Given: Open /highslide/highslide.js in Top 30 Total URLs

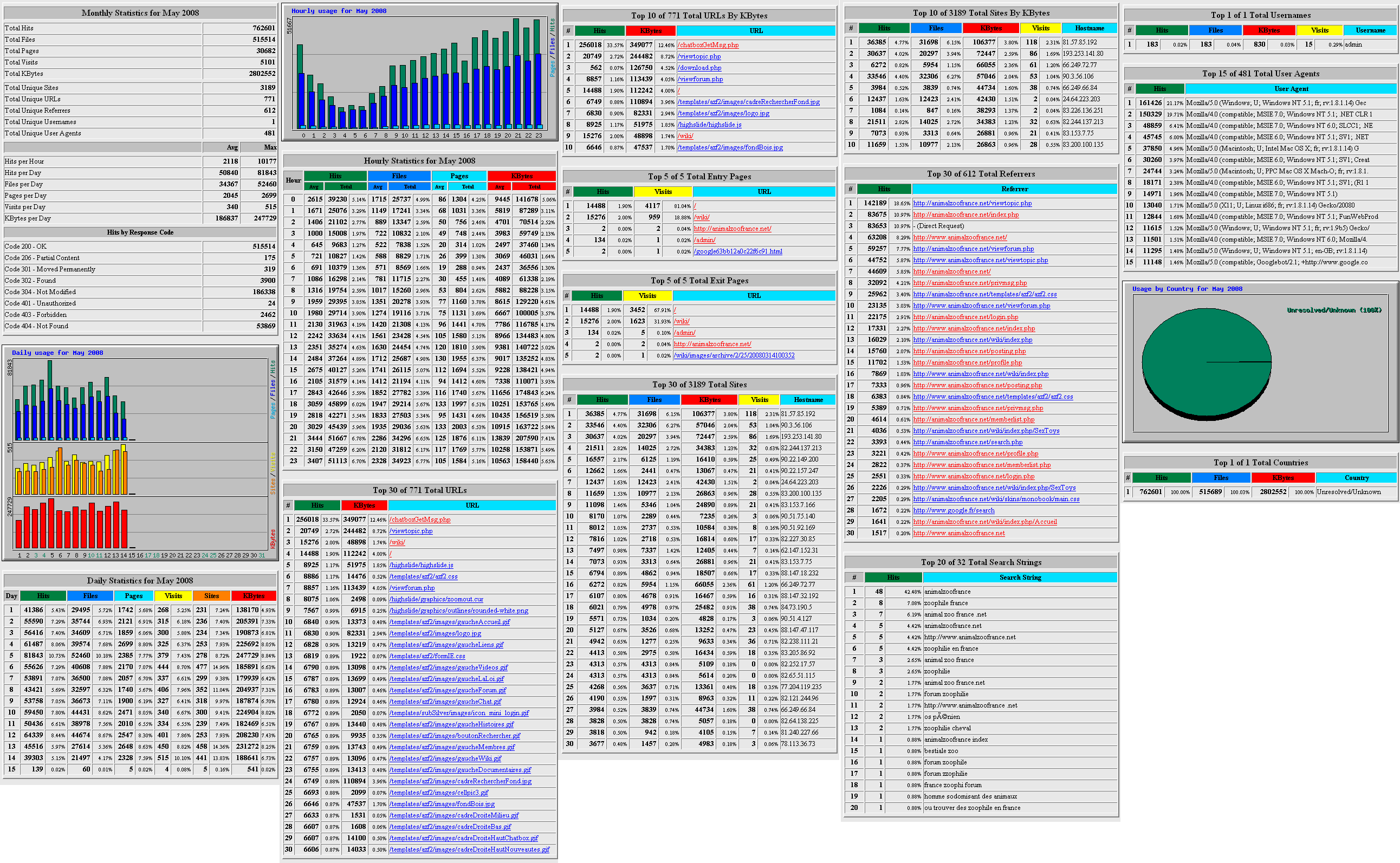Looking at the screenshot, I should click(421, 565).
